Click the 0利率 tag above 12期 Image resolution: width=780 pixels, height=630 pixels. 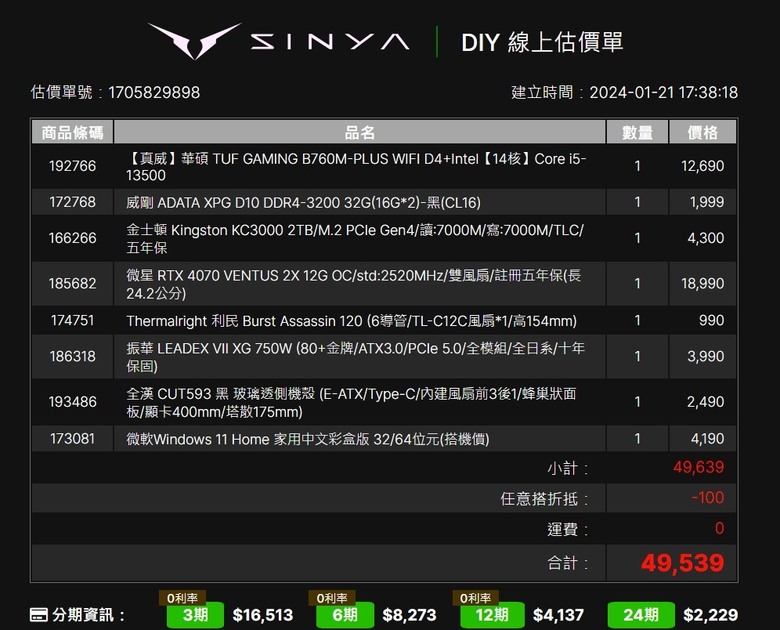click(x=476, y=598)
